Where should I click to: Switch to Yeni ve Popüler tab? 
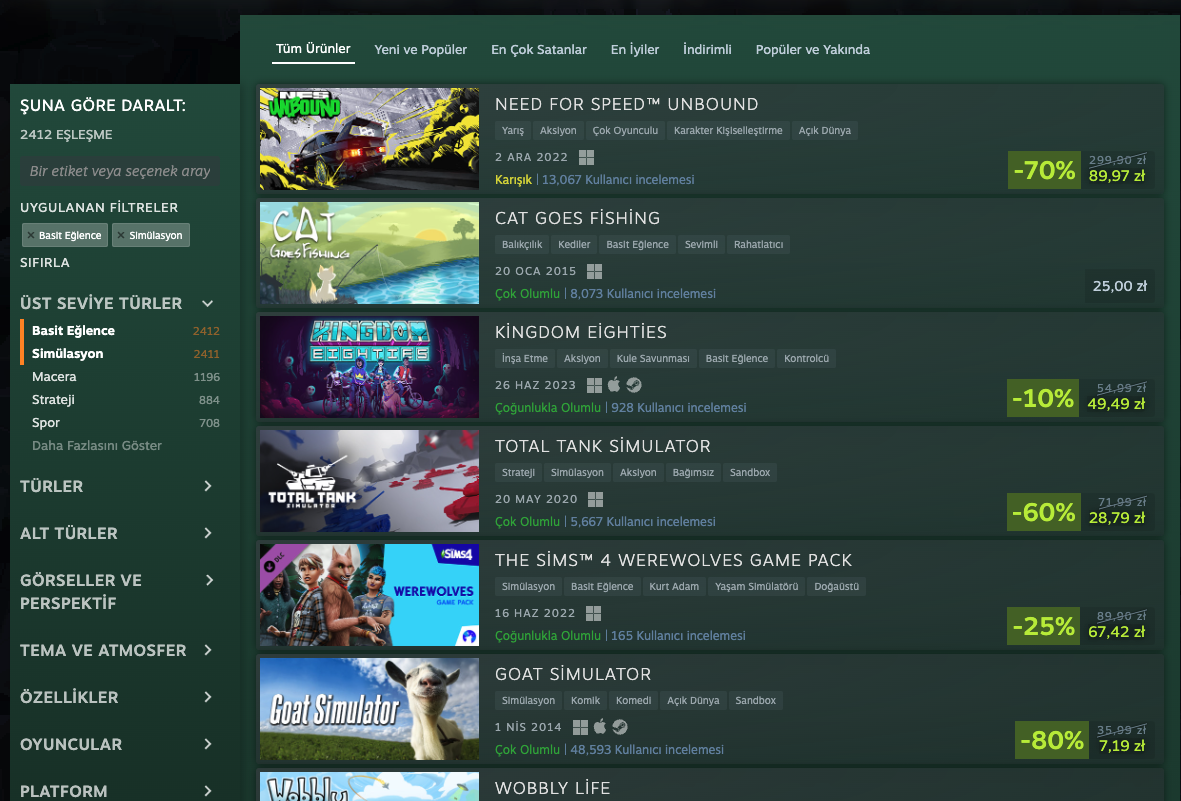coord(420,50)
